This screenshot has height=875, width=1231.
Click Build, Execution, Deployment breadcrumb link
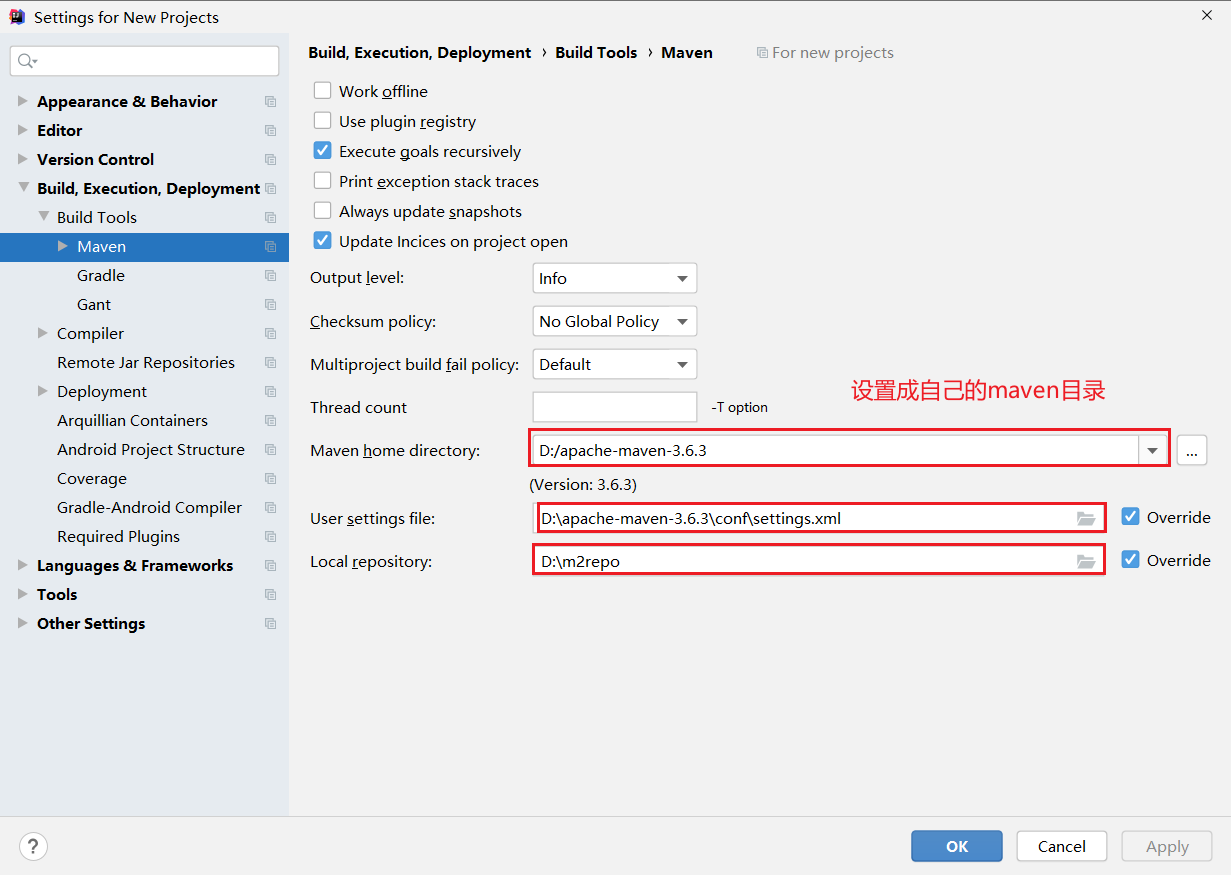tap(420, 52)
